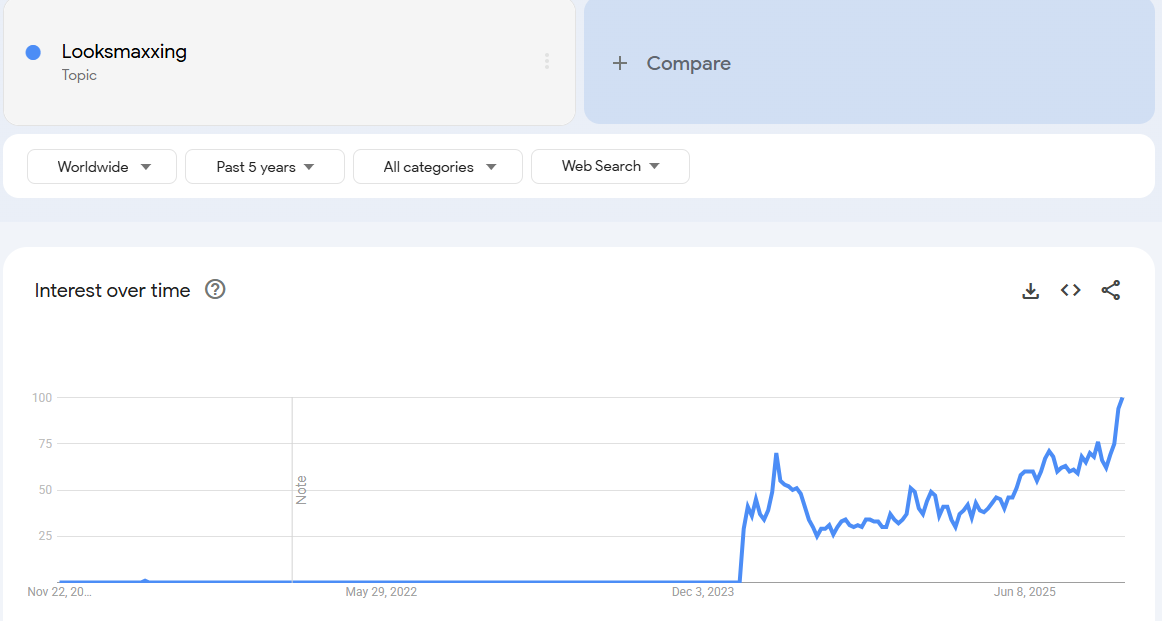This screenshot has width=1162, height=621.
Task: Open the All categories dropdown
Action: point(438,167)
